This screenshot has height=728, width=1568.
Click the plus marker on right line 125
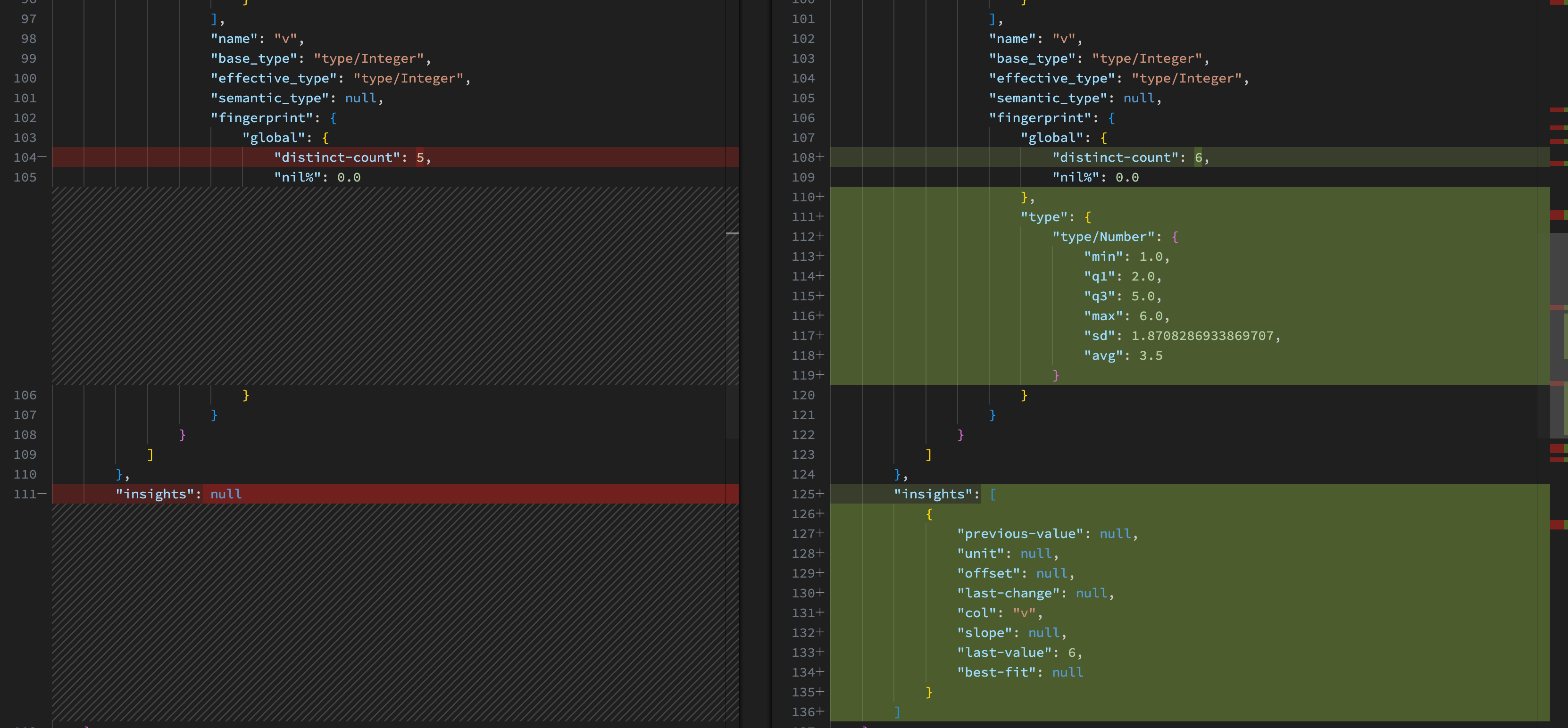coord(820,494)
